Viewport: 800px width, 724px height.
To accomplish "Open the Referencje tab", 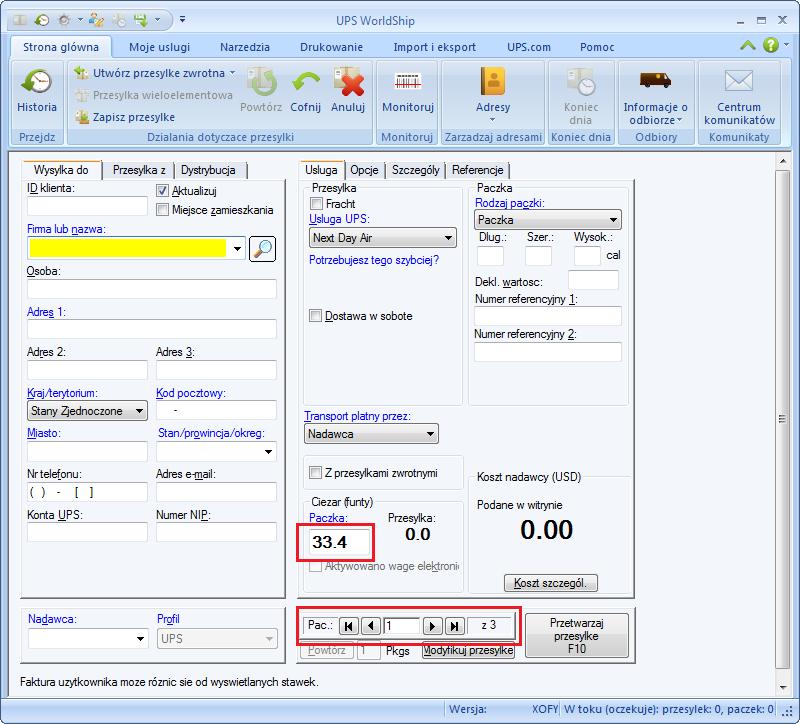I will pyautogui.click(x=478, y=170).
